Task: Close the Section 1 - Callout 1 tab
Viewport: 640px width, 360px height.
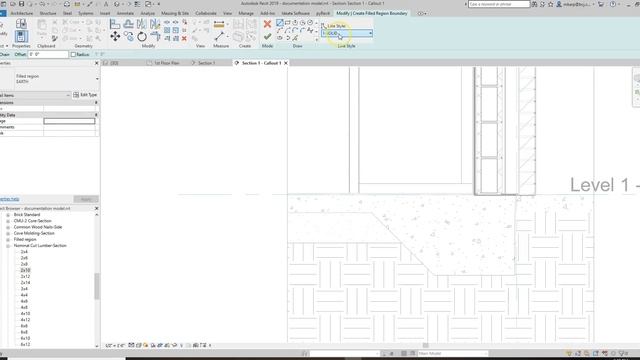Action: [286, 63]
